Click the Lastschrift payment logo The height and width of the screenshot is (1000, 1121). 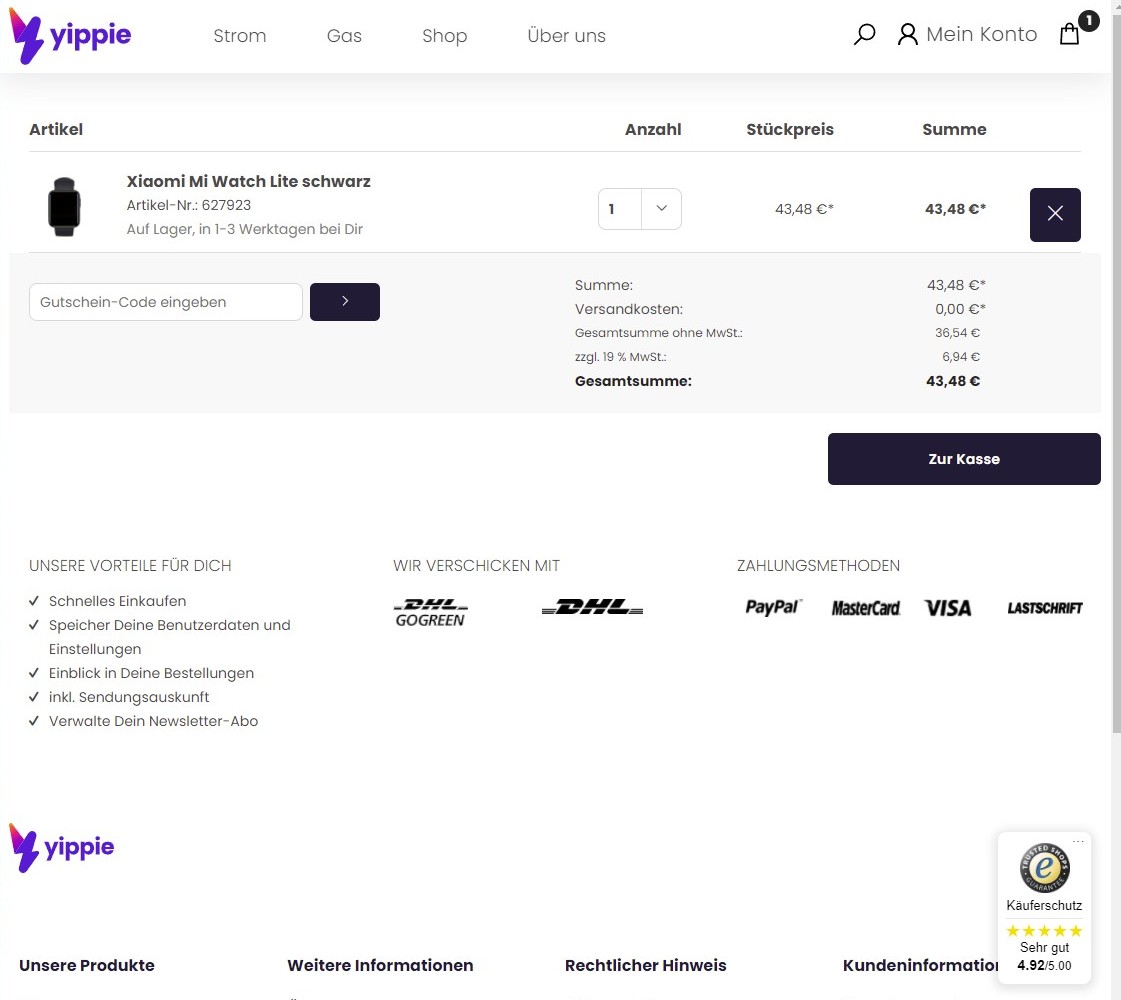click(1045, 608)
